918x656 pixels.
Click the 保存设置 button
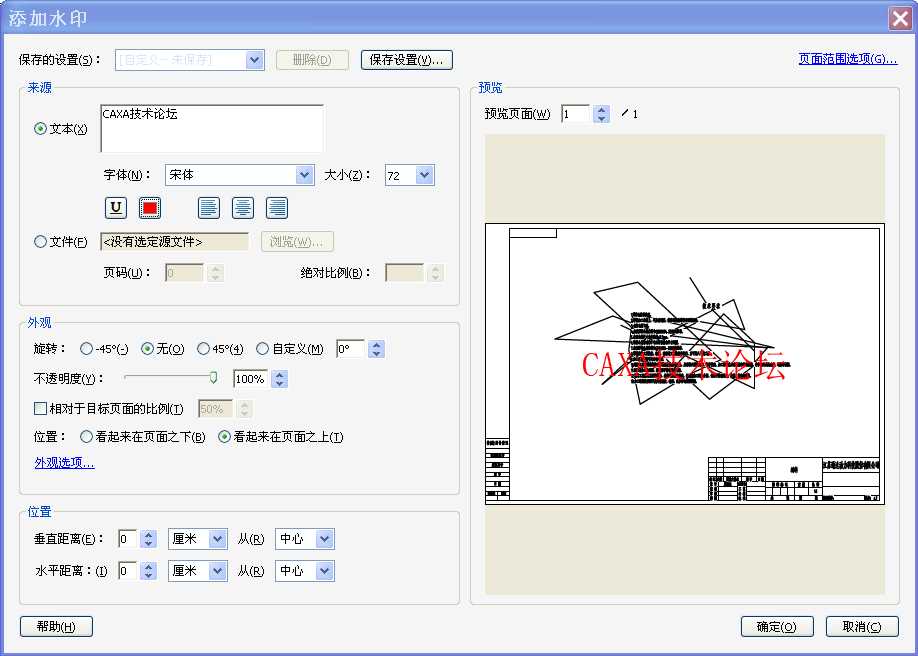tap(407, 60)
